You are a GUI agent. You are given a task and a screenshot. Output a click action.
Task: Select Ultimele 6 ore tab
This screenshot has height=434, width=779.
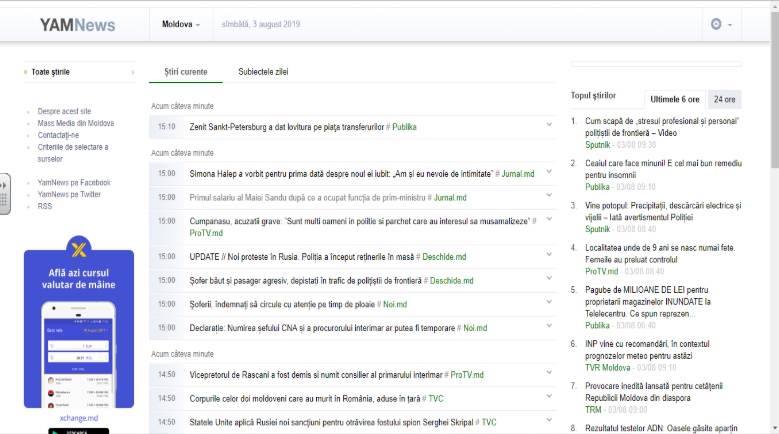click(674, 99)
